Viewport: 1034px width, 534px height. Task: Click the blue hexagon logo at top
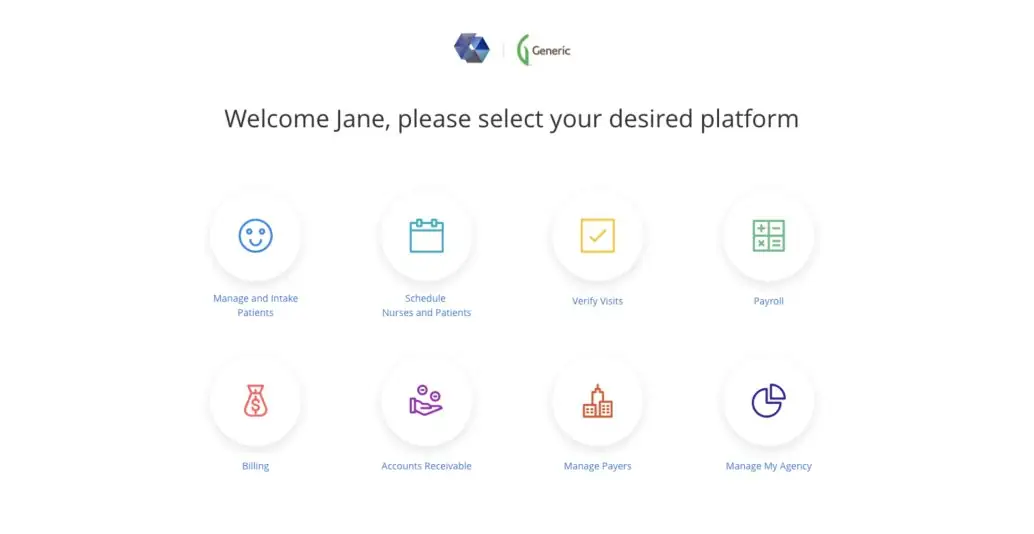(471, 49)
